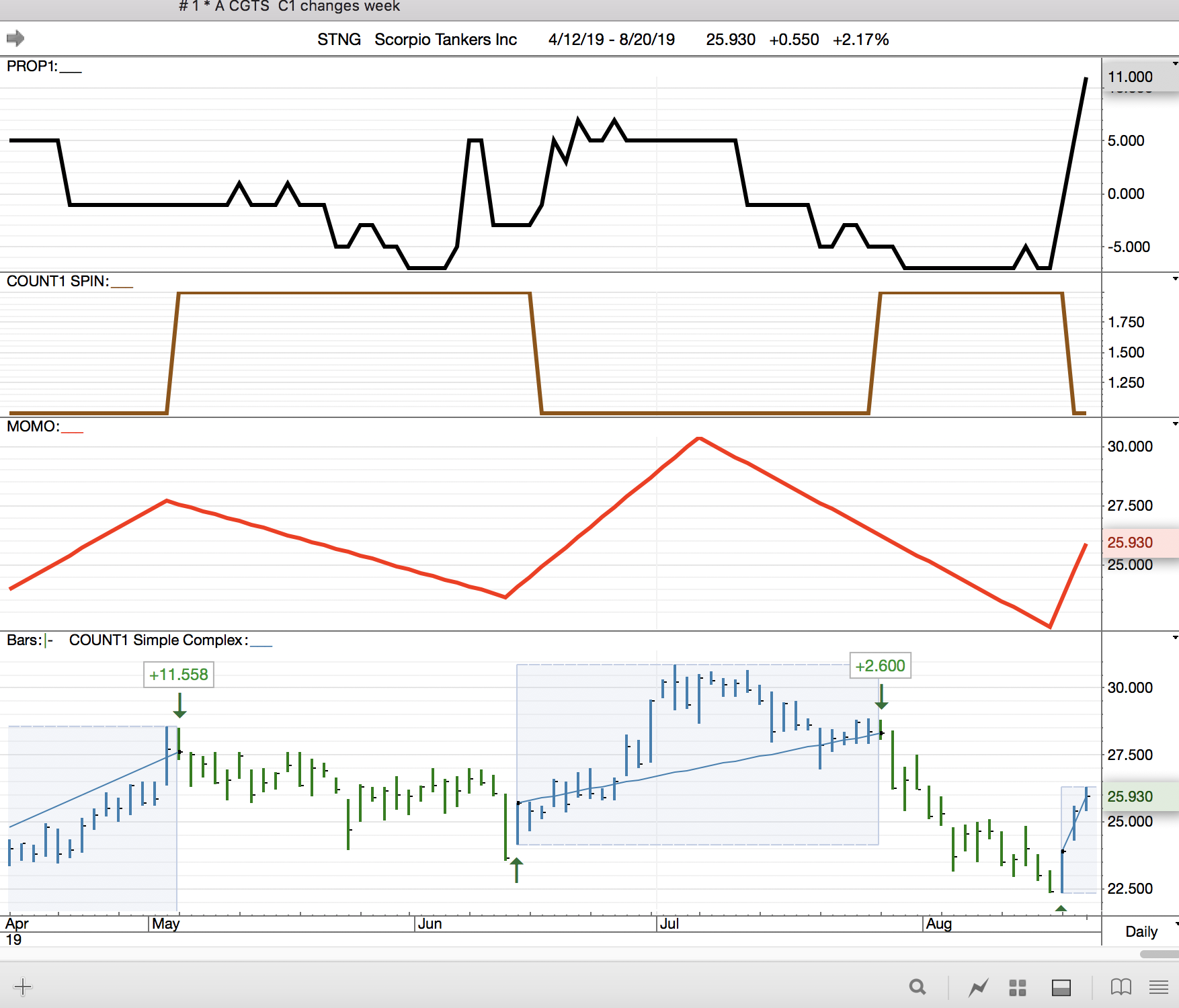1179x1008 pixels.
Task: Click the brown COUNT1 SPIN line color swatch
Action: click(122, 286)
